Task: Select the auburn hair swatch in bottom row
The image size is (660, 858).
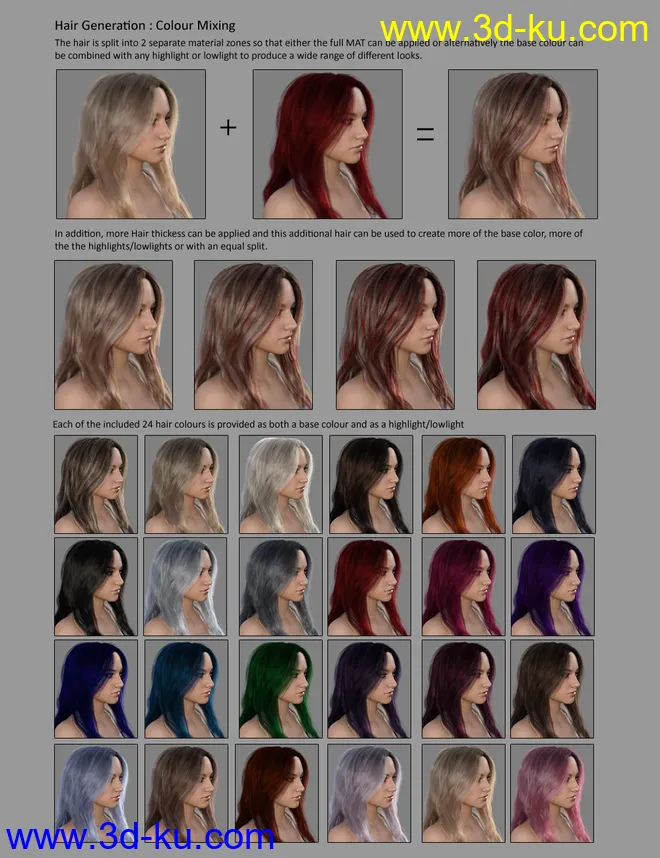Action: (277, 790)
